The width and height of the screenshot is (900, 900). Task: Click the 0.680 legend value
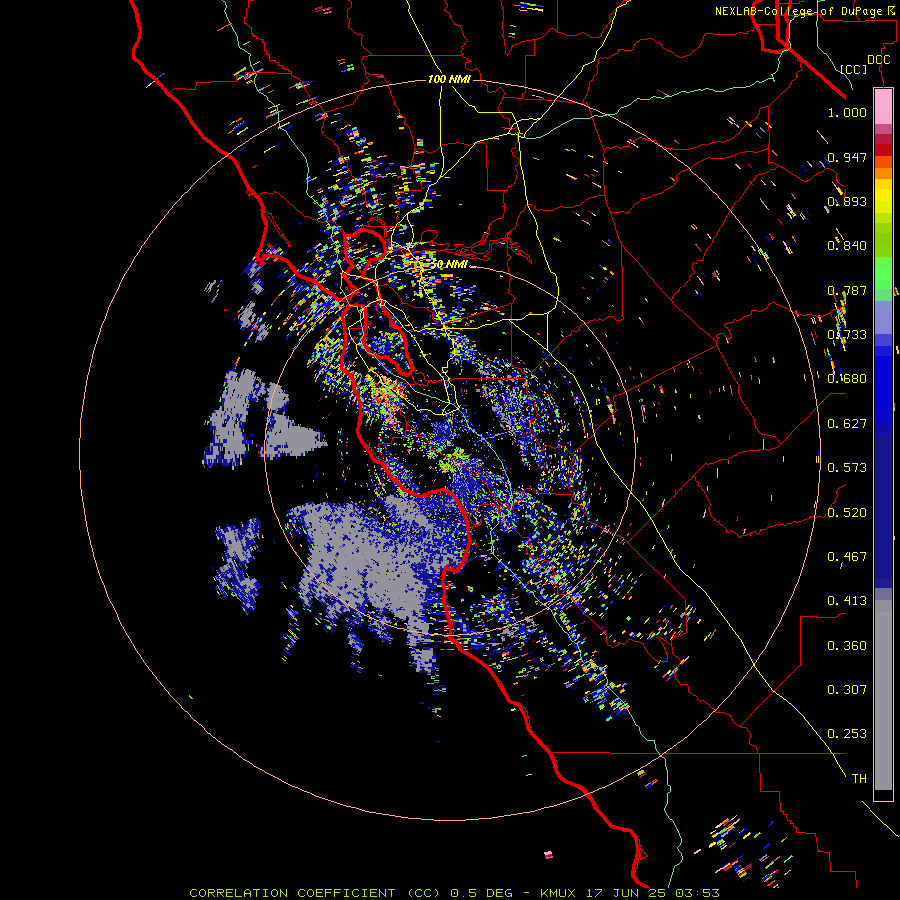pyautogui.click(x=847, y=379)
